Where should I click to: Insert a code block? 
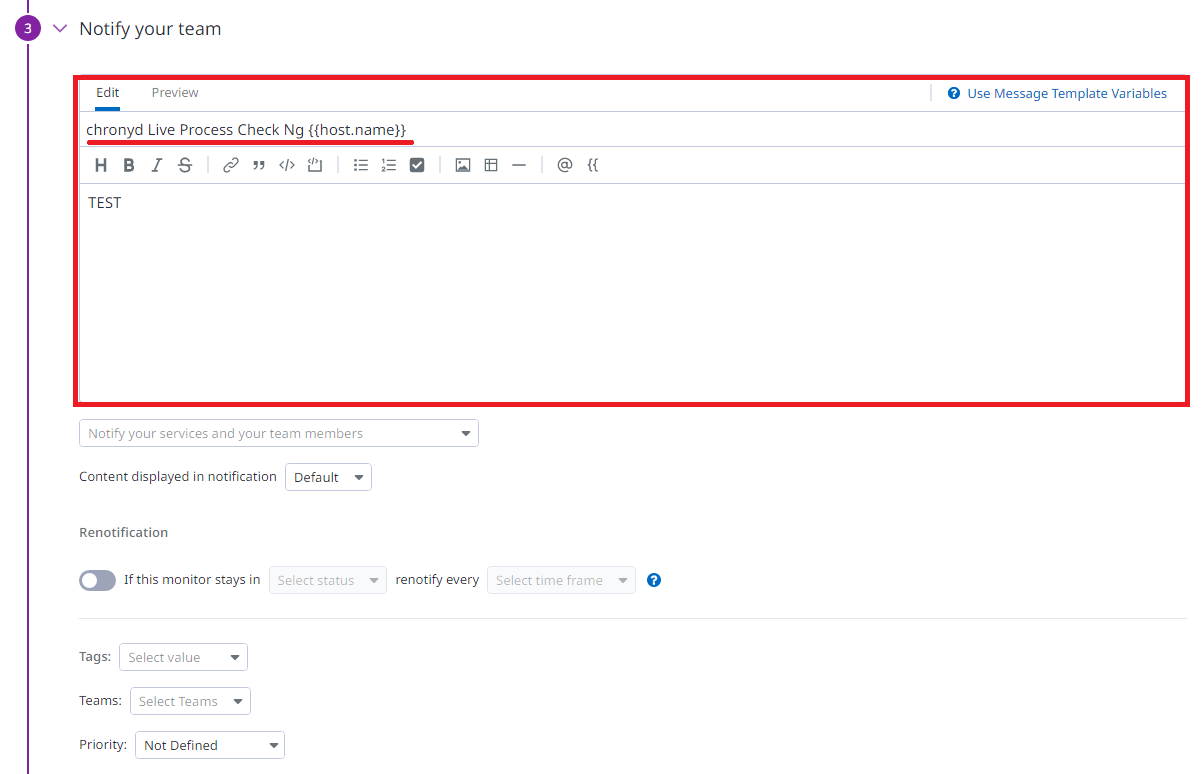pyautogui.click(x=314, y=165)
